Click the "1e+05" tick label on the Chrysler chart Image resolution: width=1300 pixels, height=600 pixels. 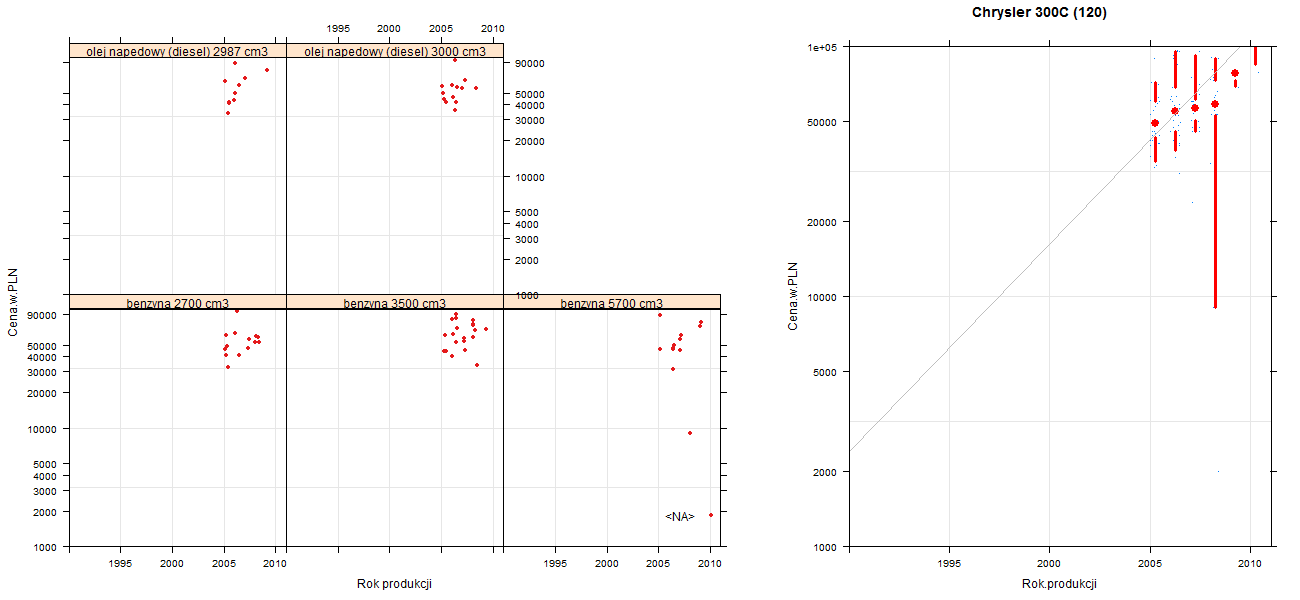pos(822,47)
